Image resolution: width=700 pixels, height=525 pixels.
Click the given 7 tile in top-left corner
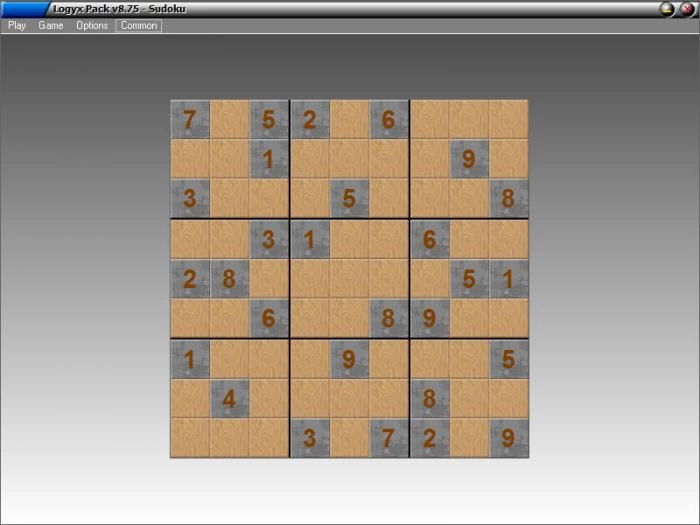[190, 119]
